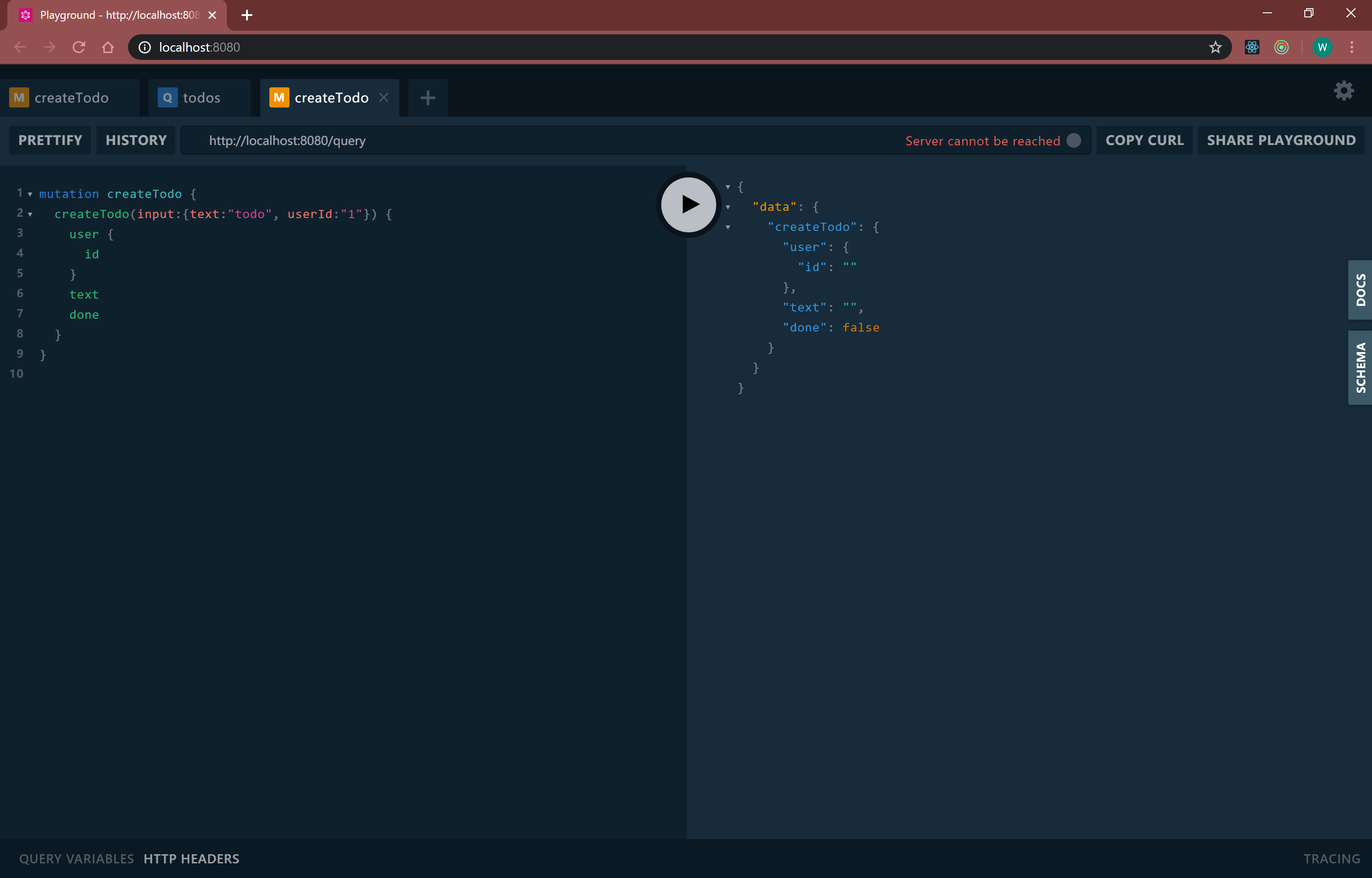Open the TRACING panel
The height and width of the screenshot is (878, 1372).
click(1332, 859)
